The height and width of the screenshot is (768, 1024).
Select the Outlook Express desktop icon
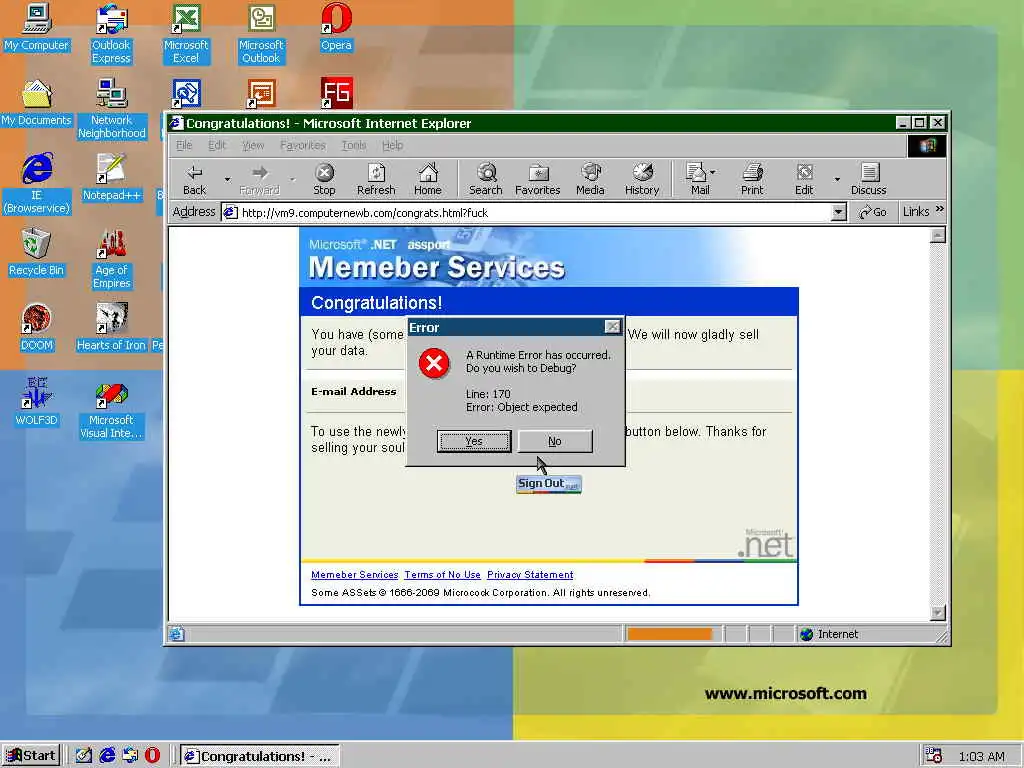pos(111,34)
